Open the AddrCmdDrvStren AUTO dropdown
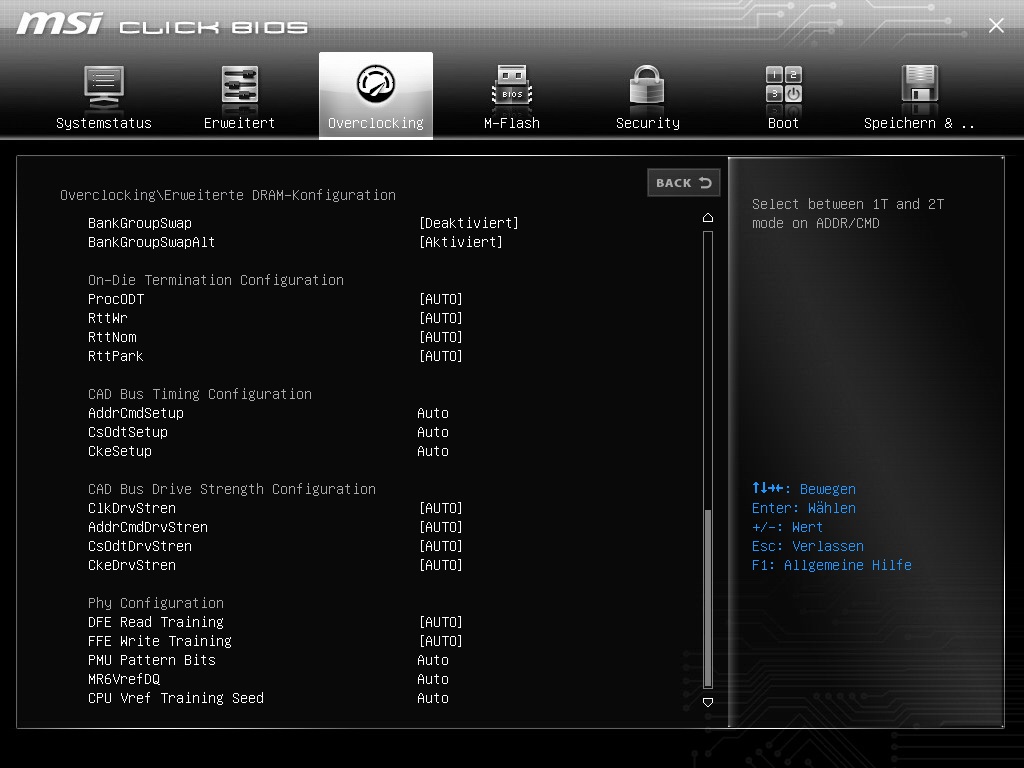Image resolution: width=1024 pixels, height=768 pixels. pos(441,527)
